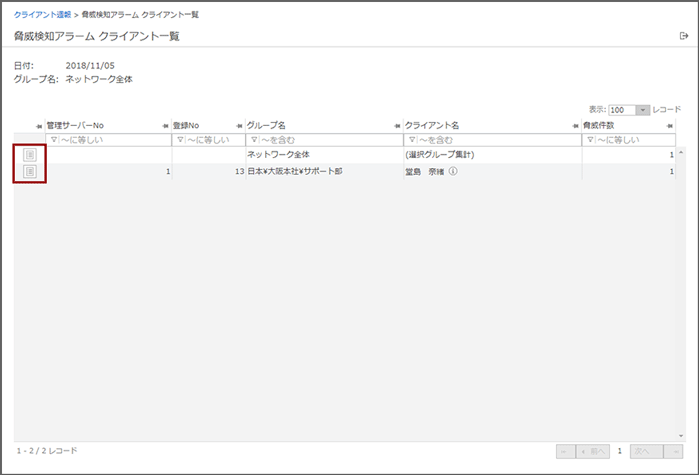Go to the first page button
The height and width of the screenshot is (475, 699).
click(x=565, y=451)
